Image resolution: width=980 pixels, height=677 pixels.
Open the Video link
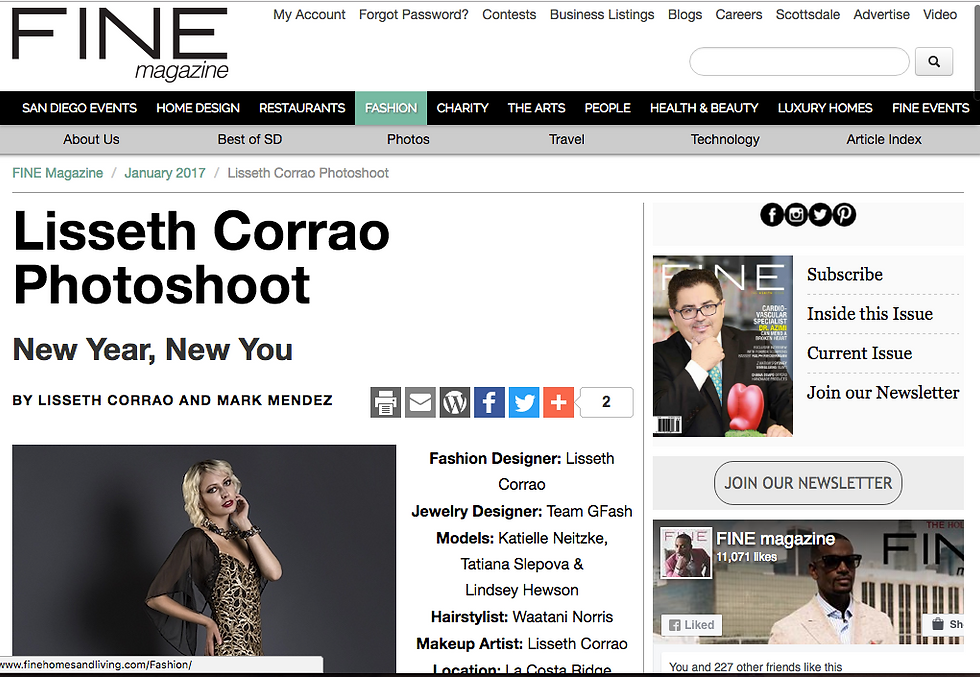pos(940,14)
